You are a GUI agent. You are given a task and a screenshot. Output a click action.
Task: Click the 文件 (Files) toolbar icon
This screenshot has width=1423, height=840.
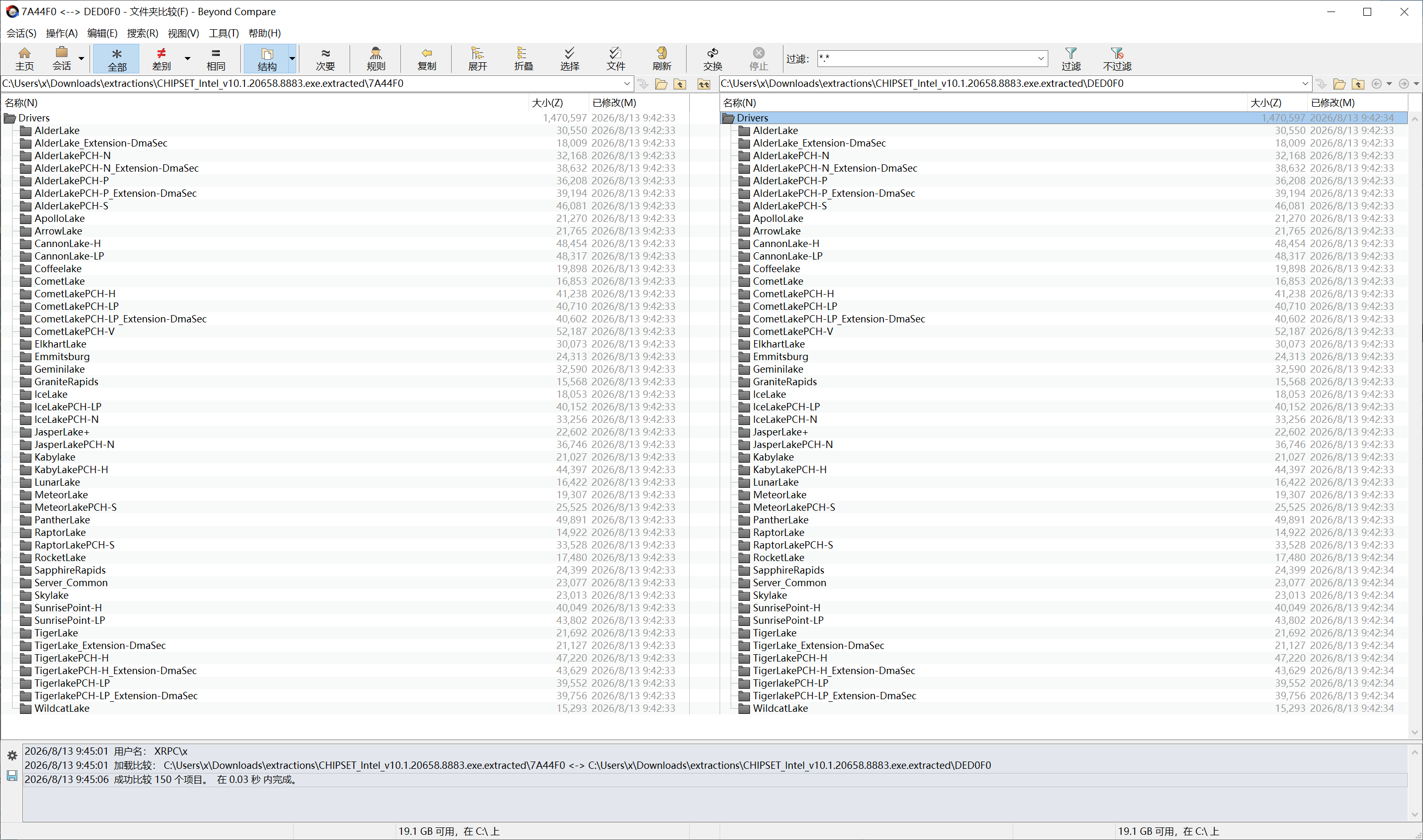615,59
